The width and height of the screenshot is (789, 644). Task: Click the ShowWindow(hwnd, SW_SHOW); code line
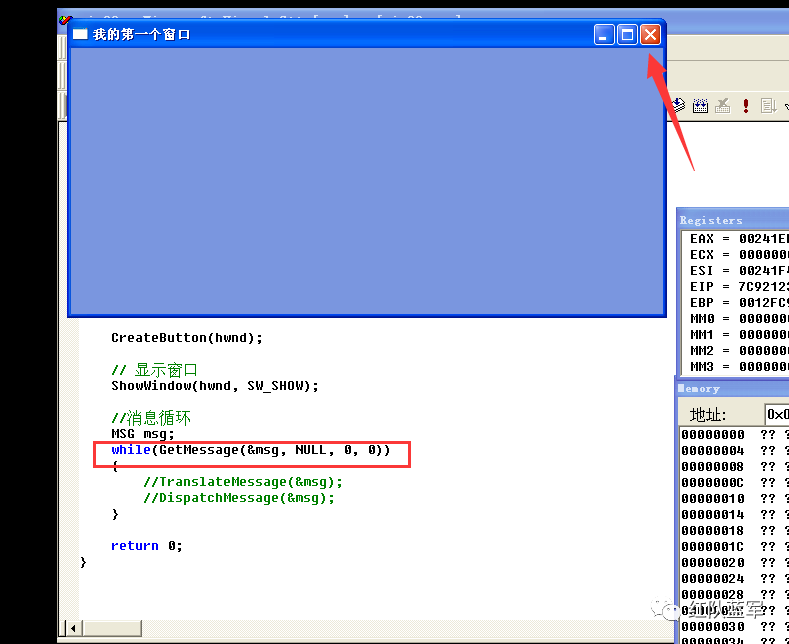(215, 386)
